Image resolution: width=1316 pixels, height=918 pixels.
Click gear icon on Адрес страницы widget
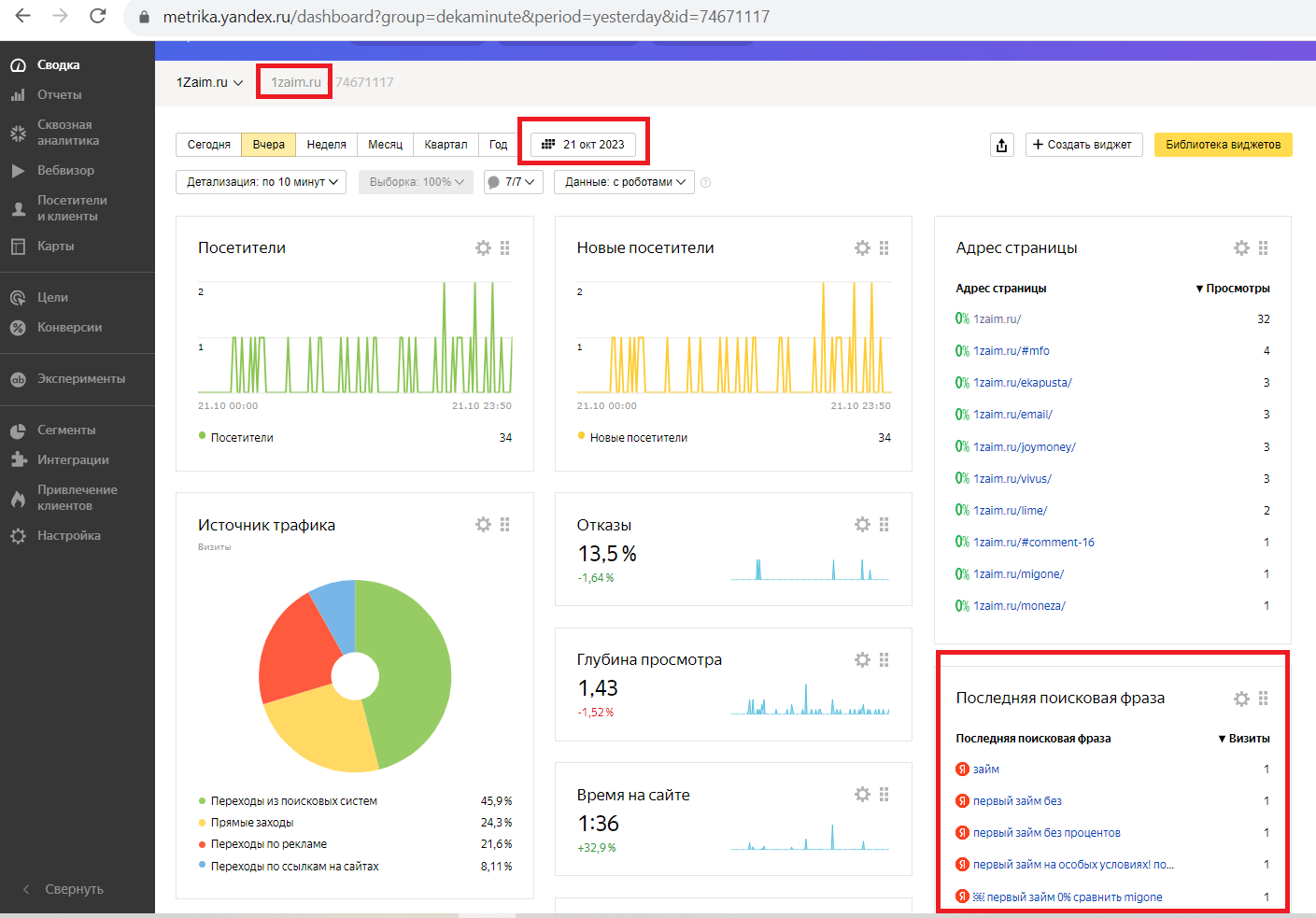pyautogui.click(x=1240, y=248)
